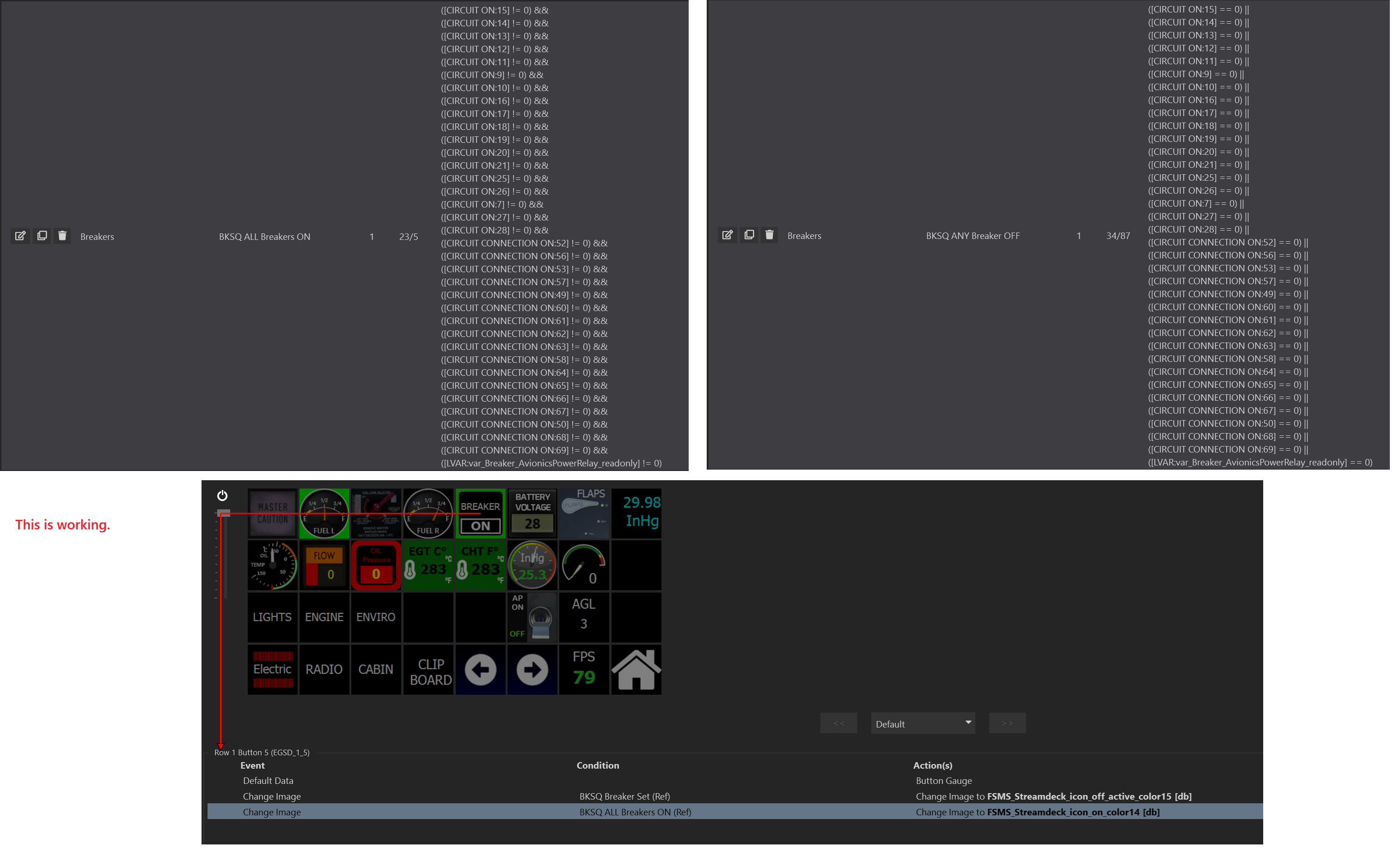Toggle the AP ON/OFF tile
Screen dimensions: 1400x856
(532, 617)
